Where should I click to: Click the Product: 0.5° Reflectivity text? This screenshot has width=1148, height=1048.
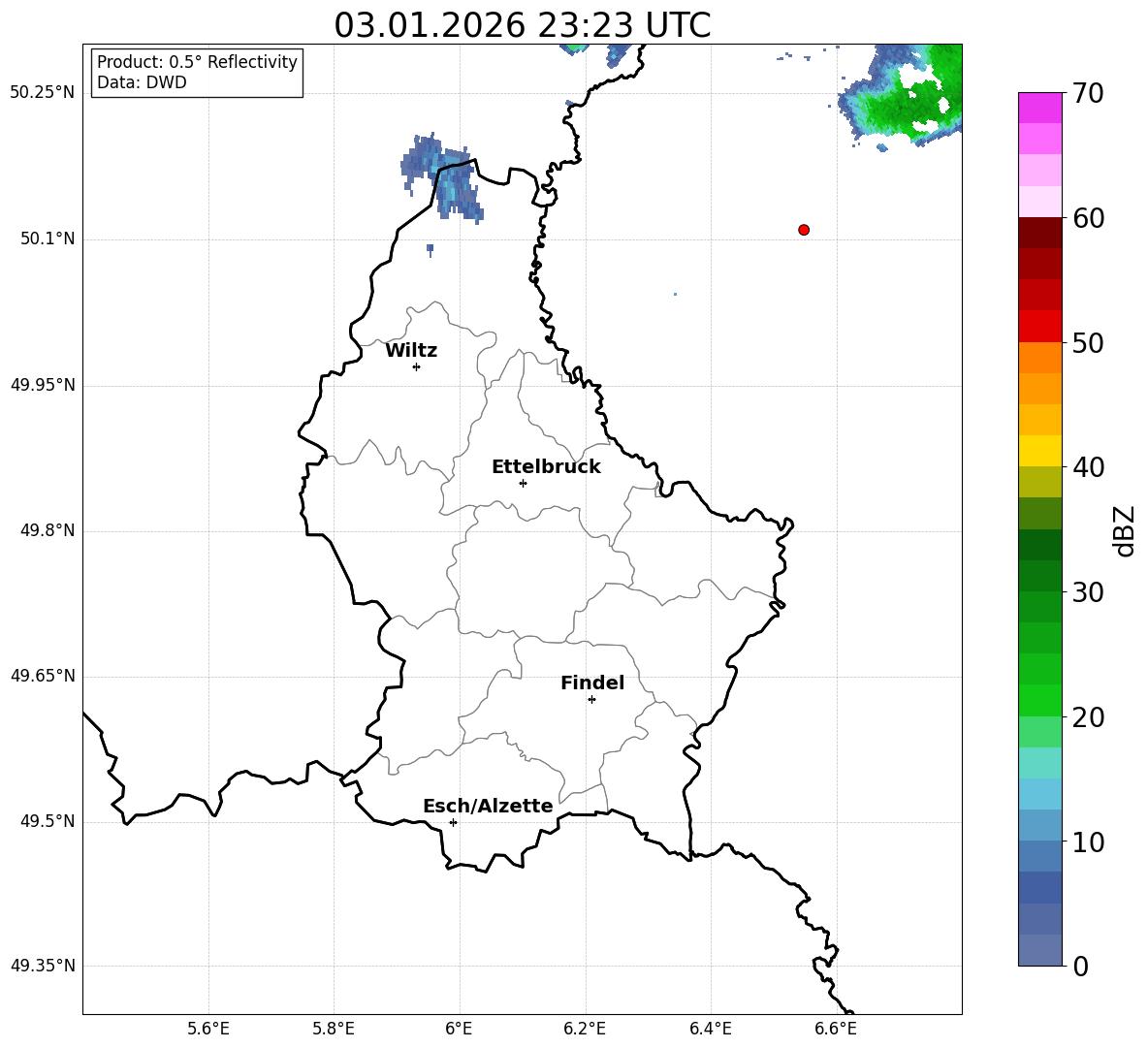(197, 61)
